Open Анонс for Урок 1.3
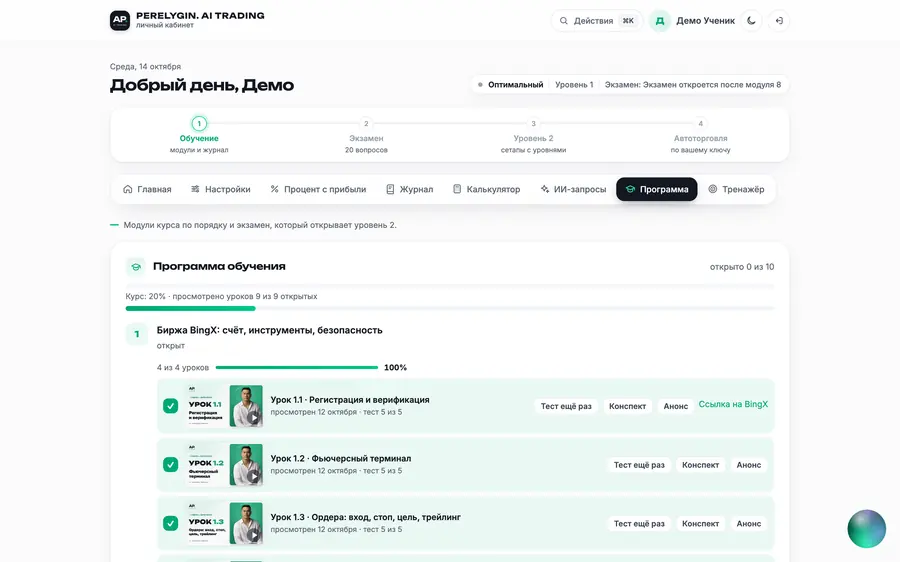 point(748,523)
